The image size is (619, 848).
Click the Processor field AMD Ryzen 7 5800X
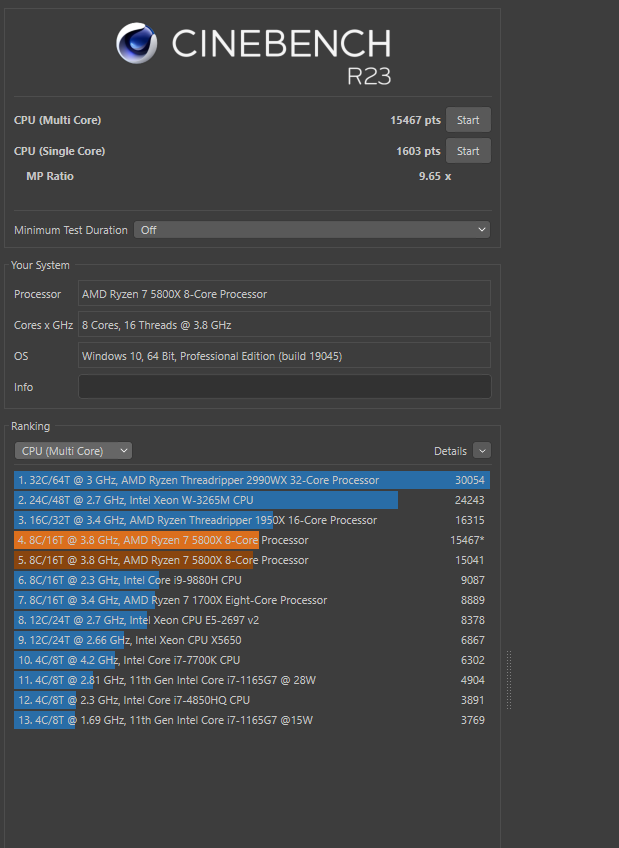click(x=284, y=294)
